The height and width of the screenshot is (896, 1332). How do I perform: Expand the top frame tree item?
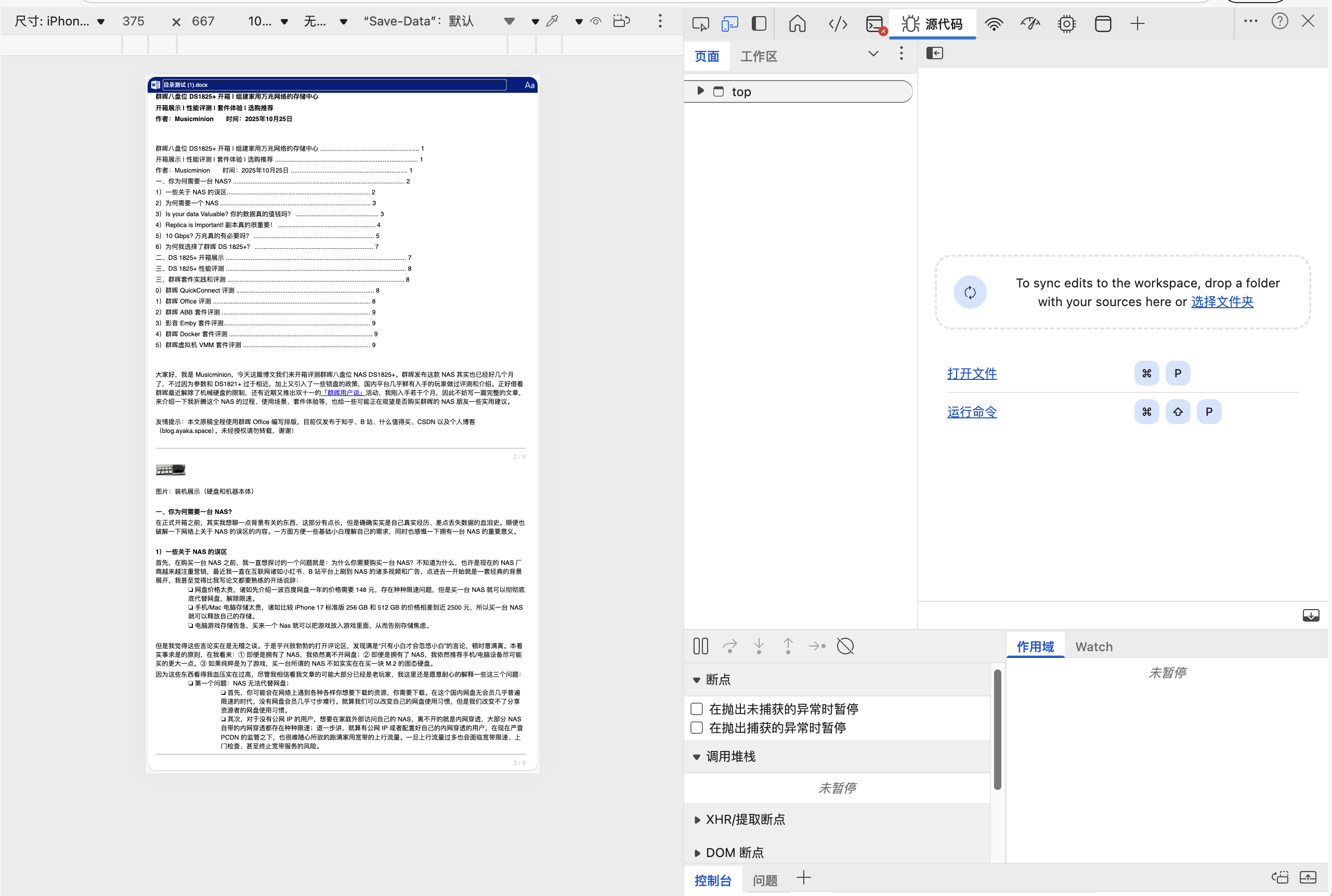(x=700, y=91)
